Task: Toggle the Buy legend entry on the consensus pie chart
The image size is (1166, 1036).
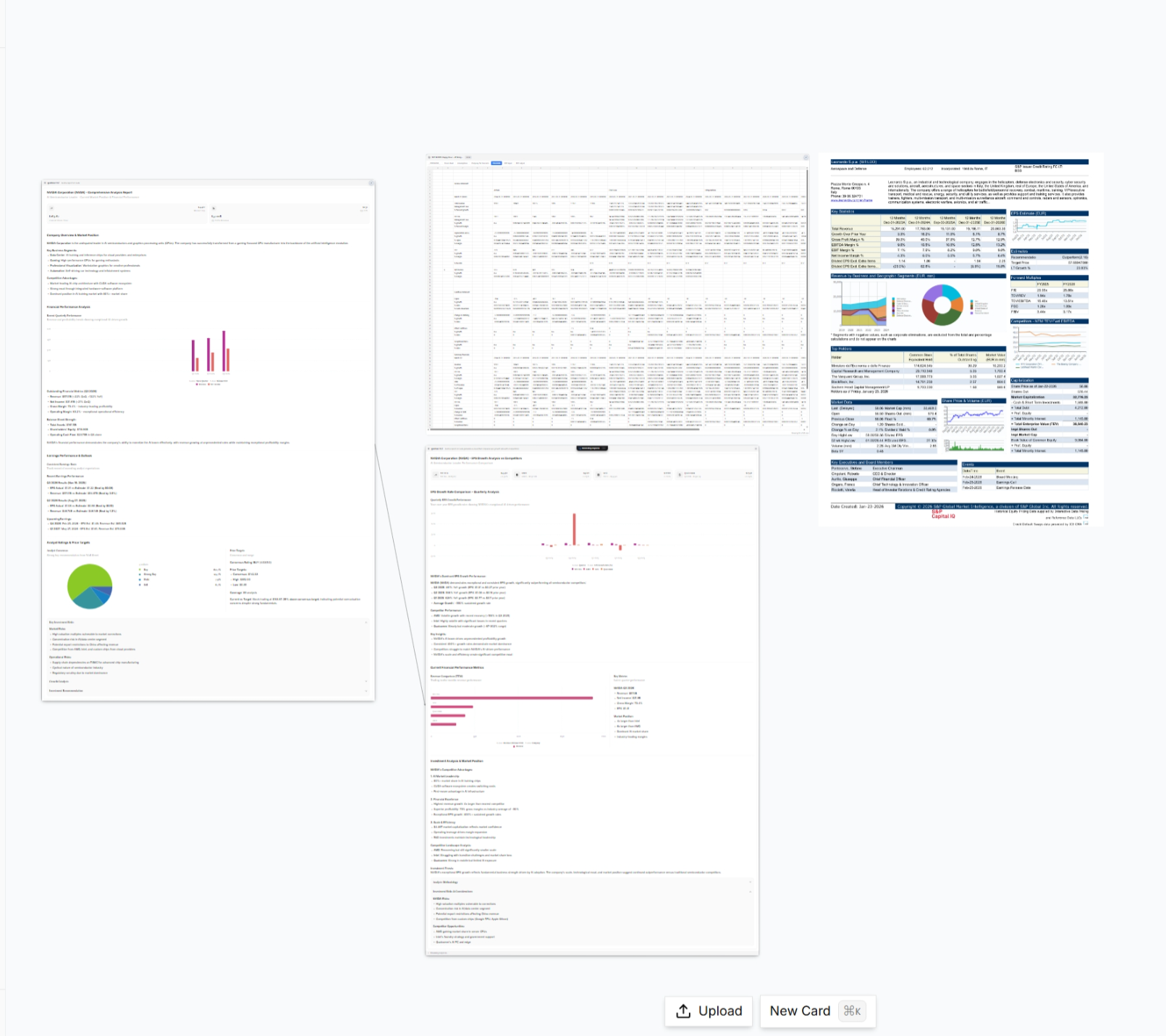Action: (143, 570)
